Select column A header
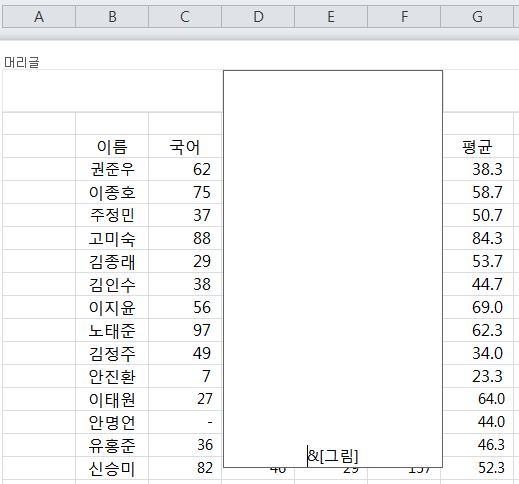 tap(39, 17)
